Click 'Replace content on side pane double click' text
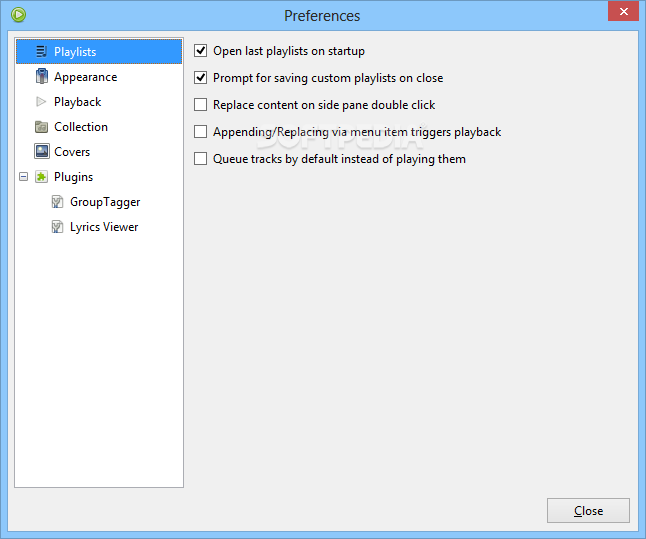 (324, 105)
